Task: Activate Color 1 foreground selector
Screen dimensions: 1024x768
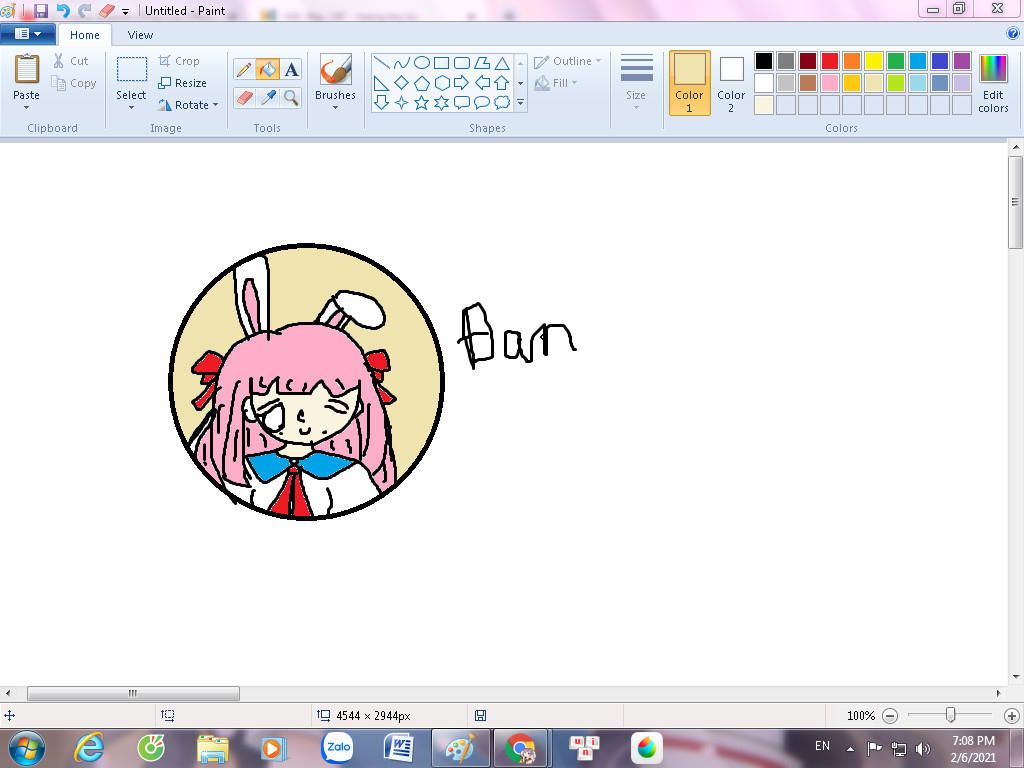Action: coord(690,84)
